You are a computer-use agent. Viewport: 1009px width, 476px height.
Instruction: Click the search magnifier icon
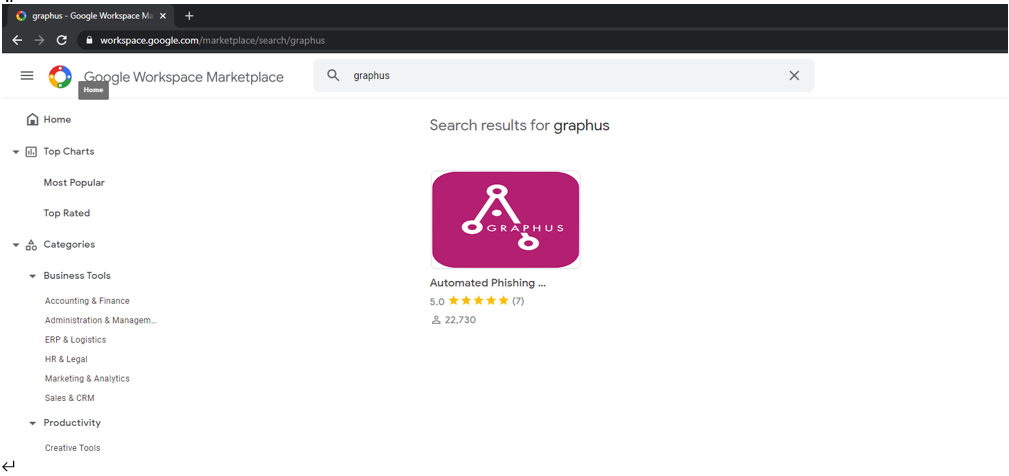333,75
